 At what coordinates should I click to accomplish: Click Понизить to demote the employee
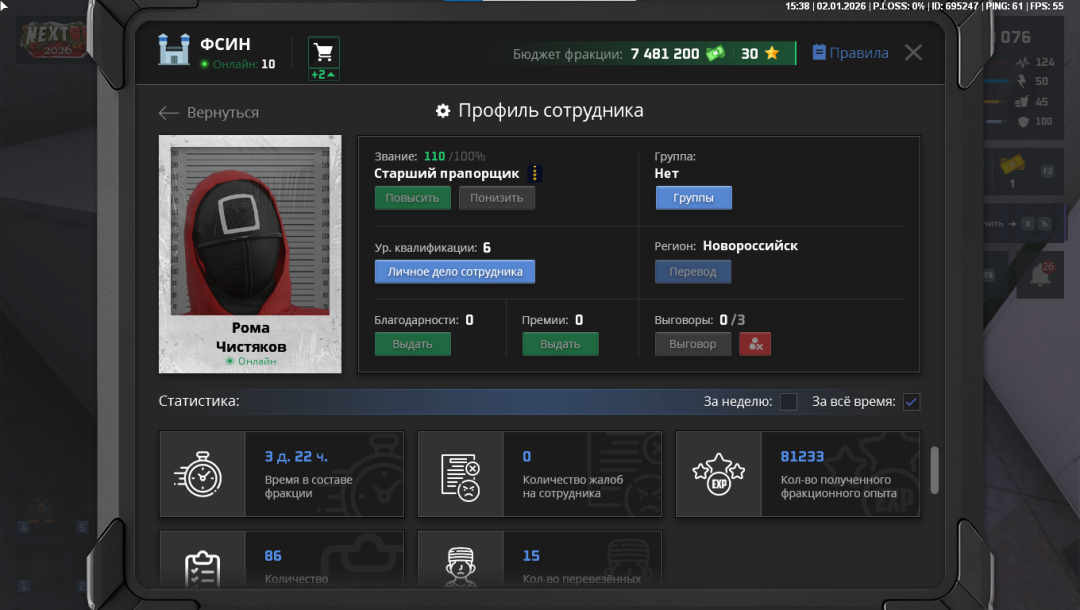point(497,198)
